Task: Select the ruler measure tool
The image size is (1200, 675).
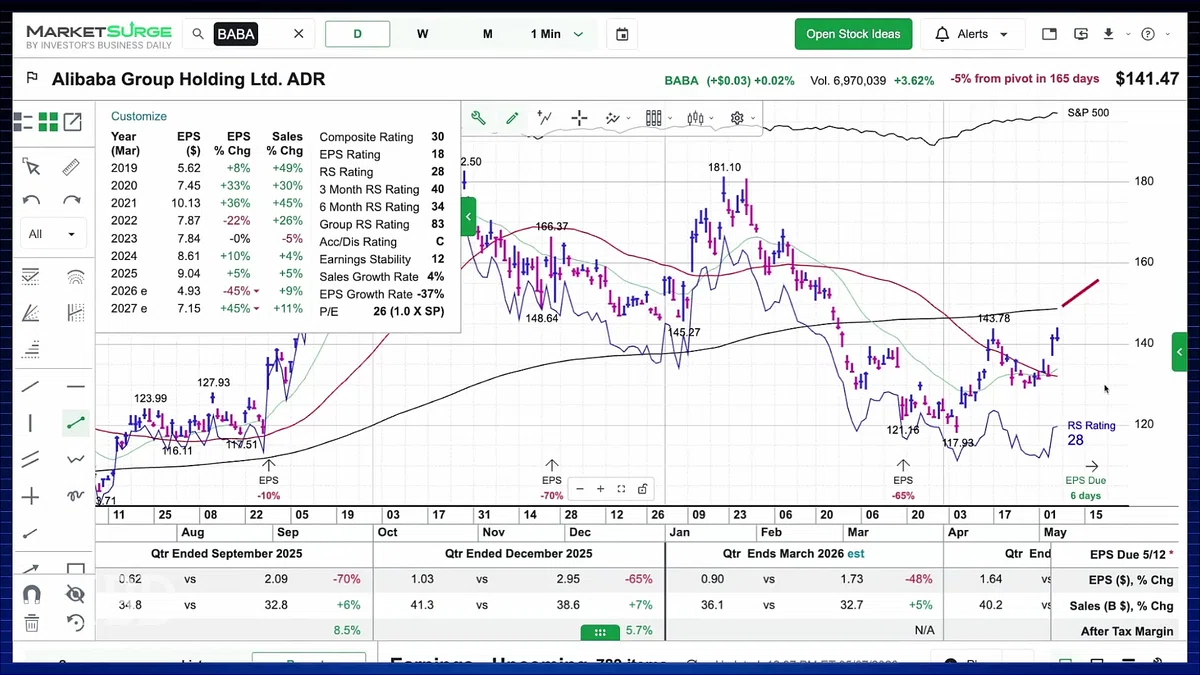Action: pyautogui.click(x=71, y=167)
